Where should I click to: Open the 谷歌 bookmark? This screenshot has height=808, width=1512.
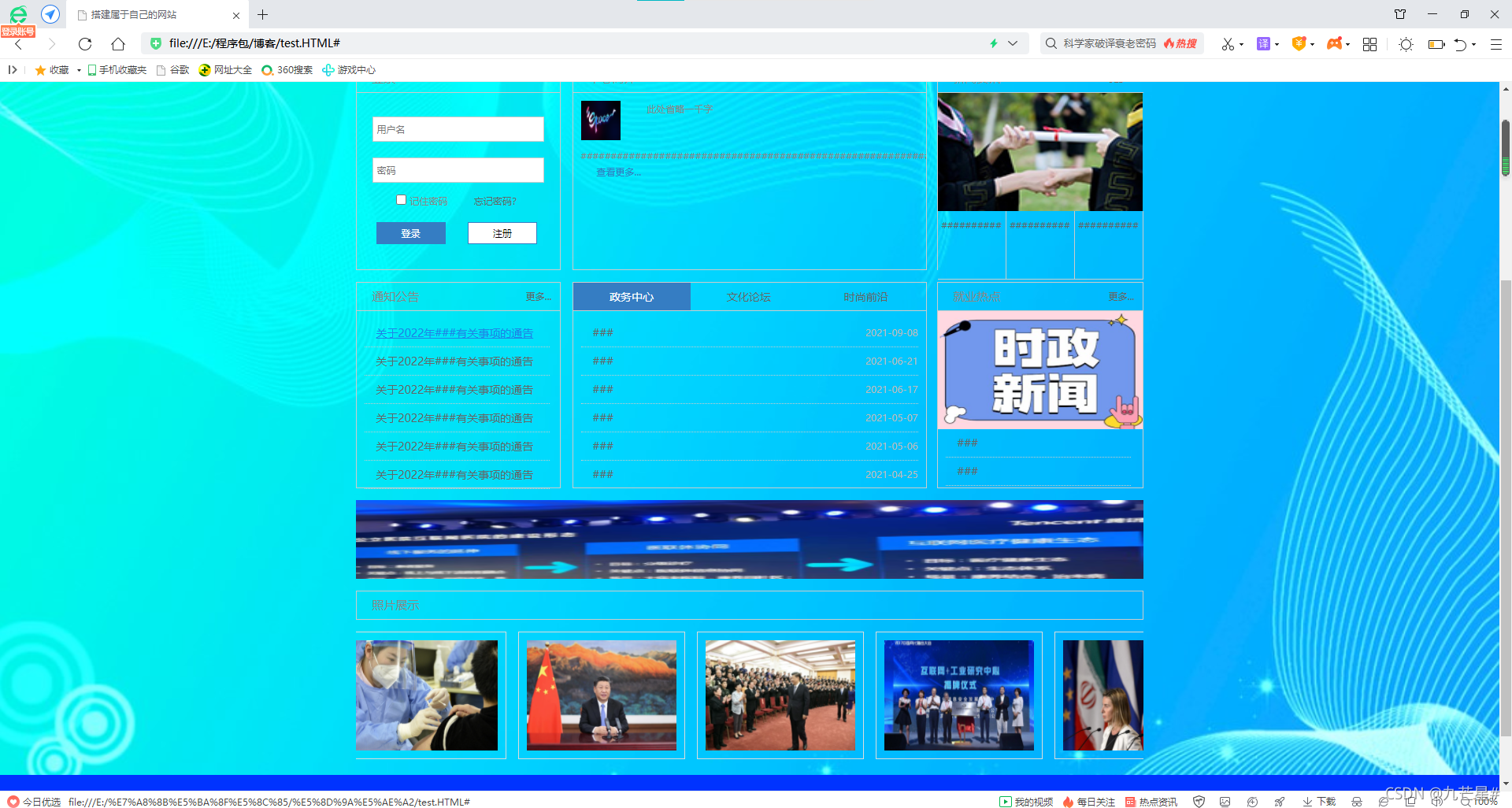coord(173,70)
